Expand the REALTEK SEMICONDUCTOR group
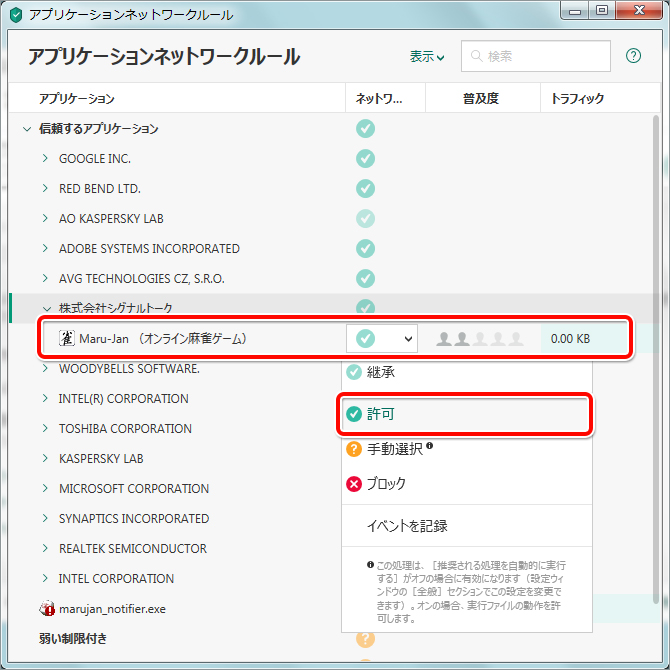This screenshot has height=670, width=670. coord(45,548)
